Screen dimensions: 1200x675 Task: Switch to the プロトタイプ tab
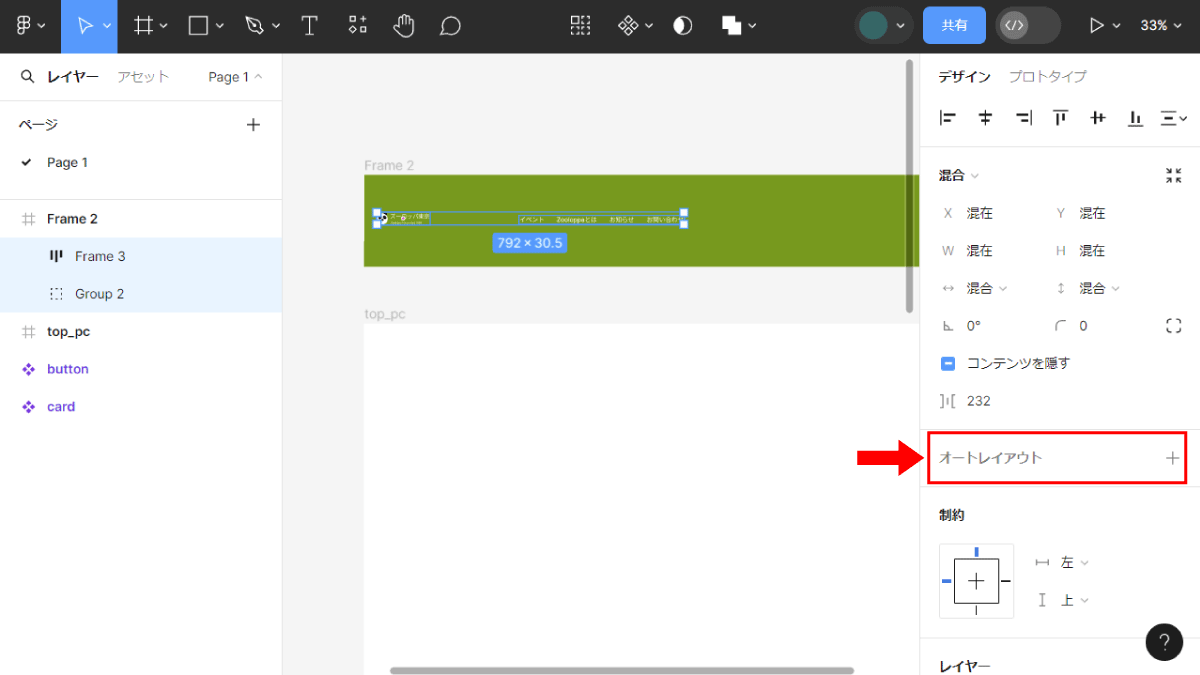[1047, 76]
